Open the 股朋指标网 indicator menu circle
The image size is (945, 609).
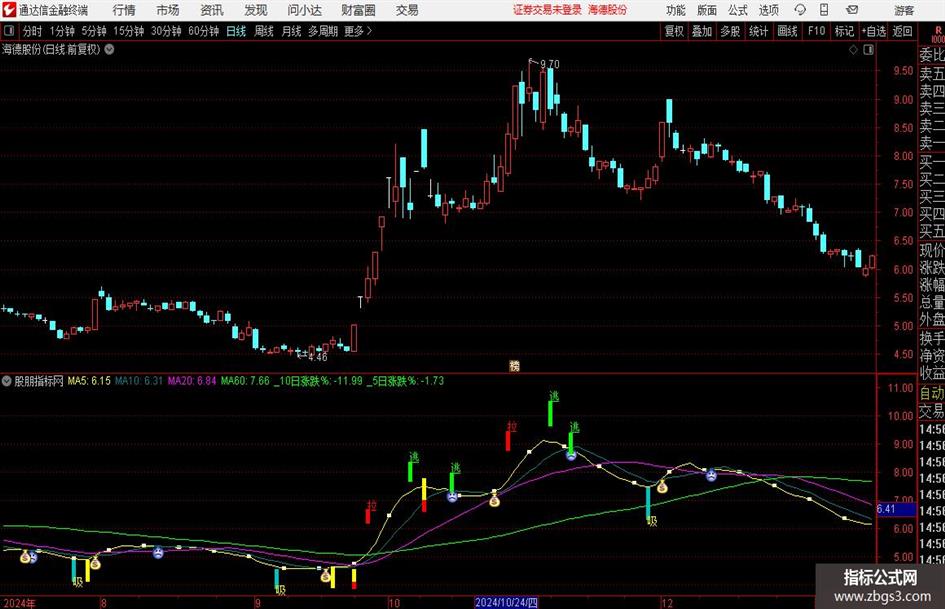click(x=7, y=381)
